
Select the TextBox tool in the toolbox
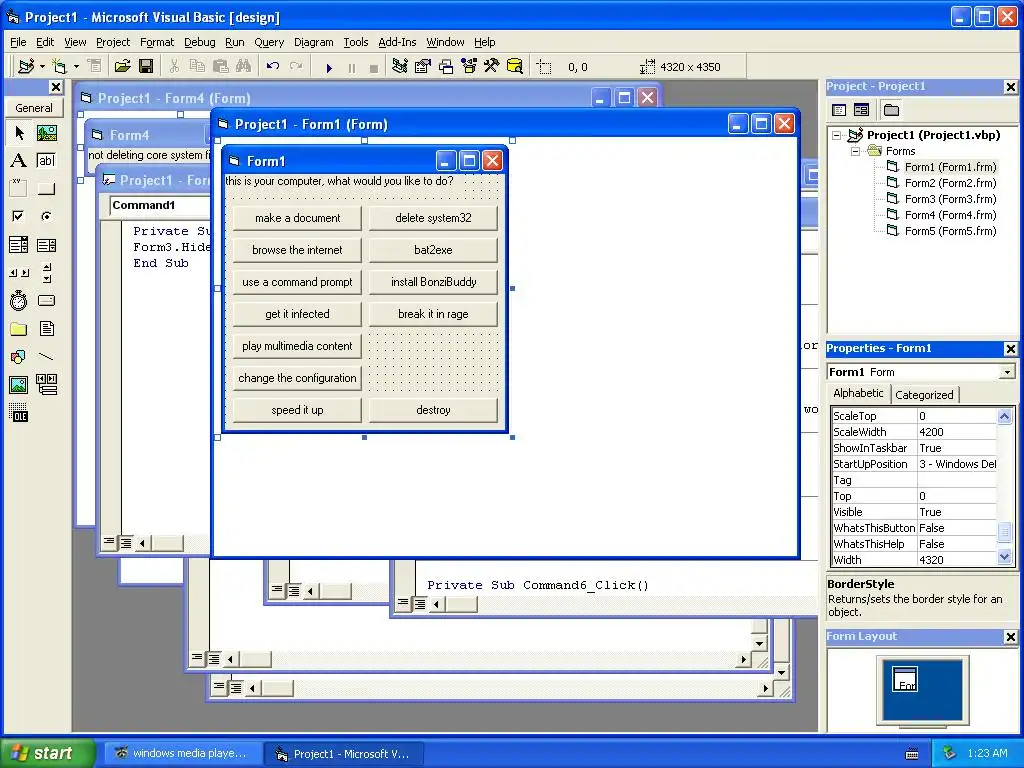pyautogui.click(x=46, y=161)
